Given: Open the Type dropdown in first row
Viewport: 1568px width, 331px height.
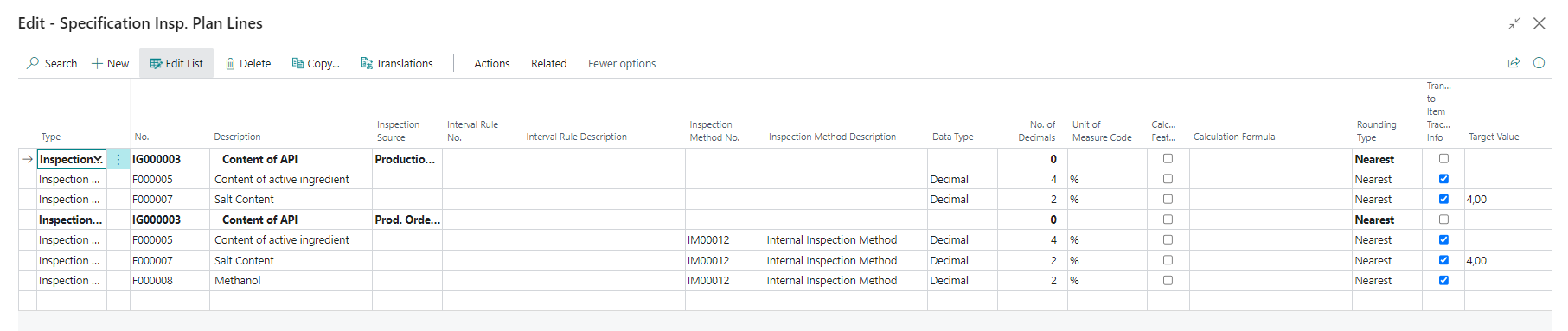Looking at the screenshot, I should point(98,159).
